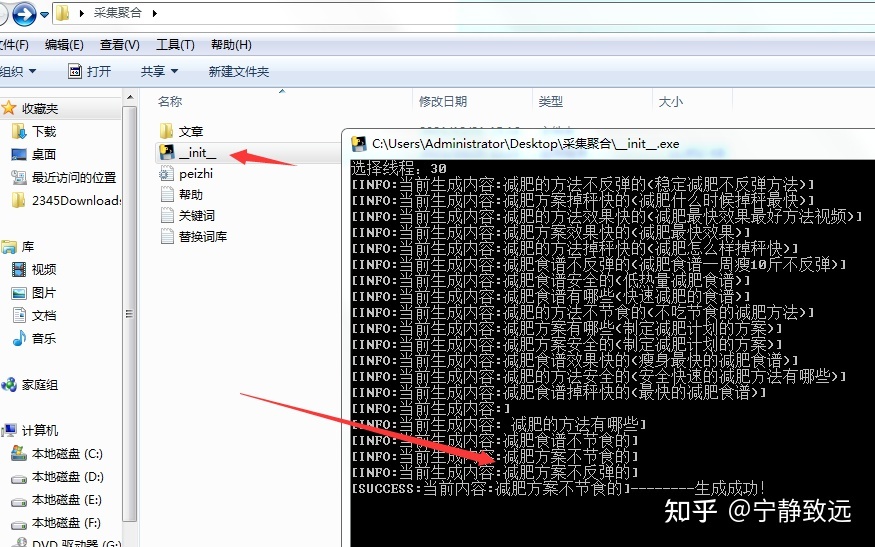
Task: Click console line 减肥食谱掉秤快的<最快的减肥食谱>
Action: (x=559, y=393)
